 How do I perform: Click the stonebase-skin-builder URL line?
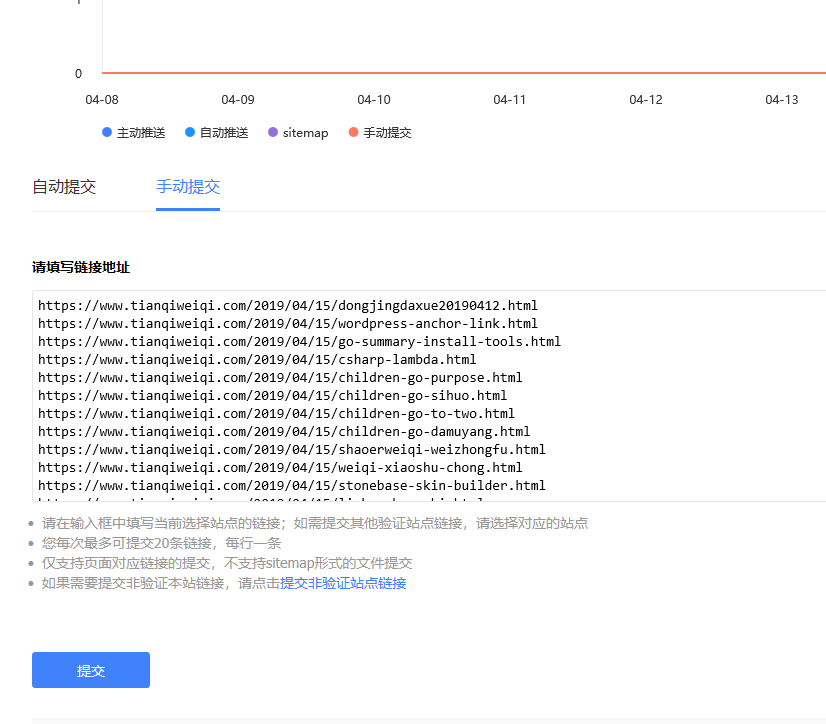(292, 486)
